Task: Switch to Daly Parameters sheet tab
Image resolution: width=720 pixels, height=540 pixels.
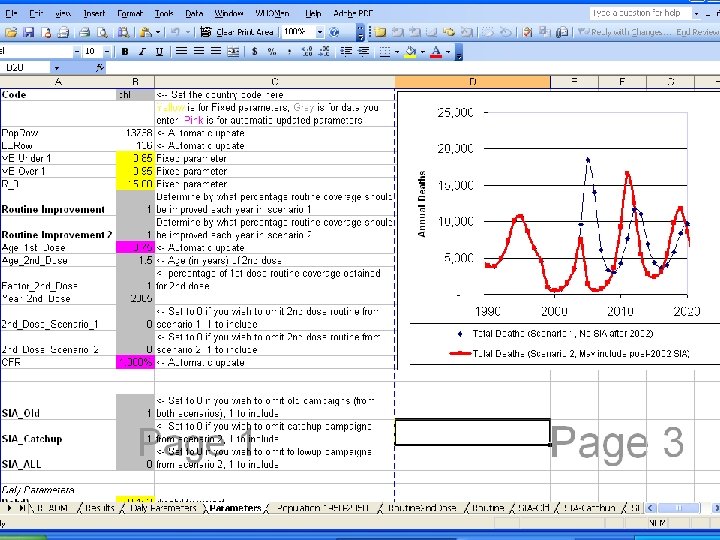Action: coord(163,508)
